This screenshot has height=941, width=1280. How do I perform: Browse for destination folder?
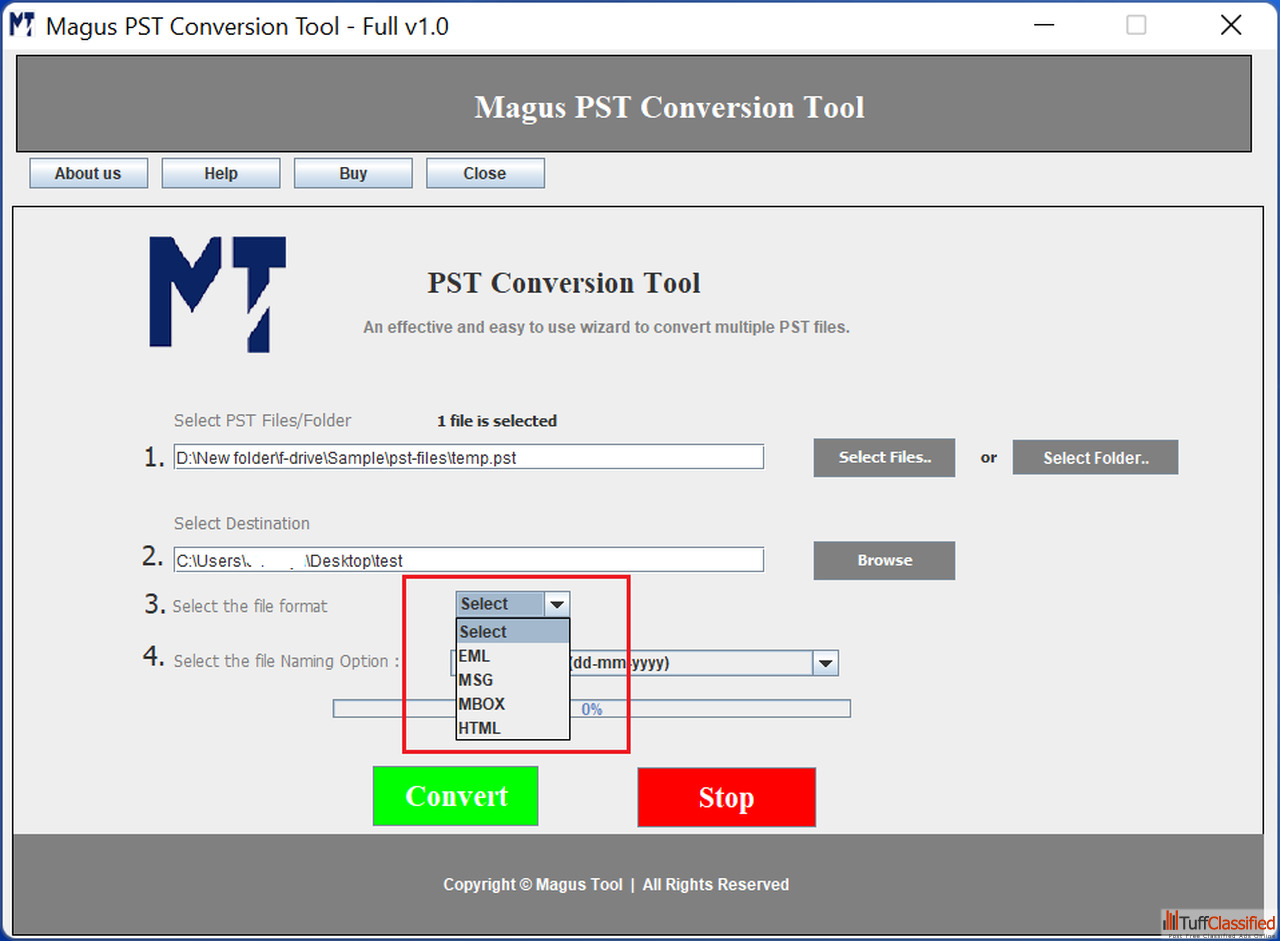click(884, 560)
